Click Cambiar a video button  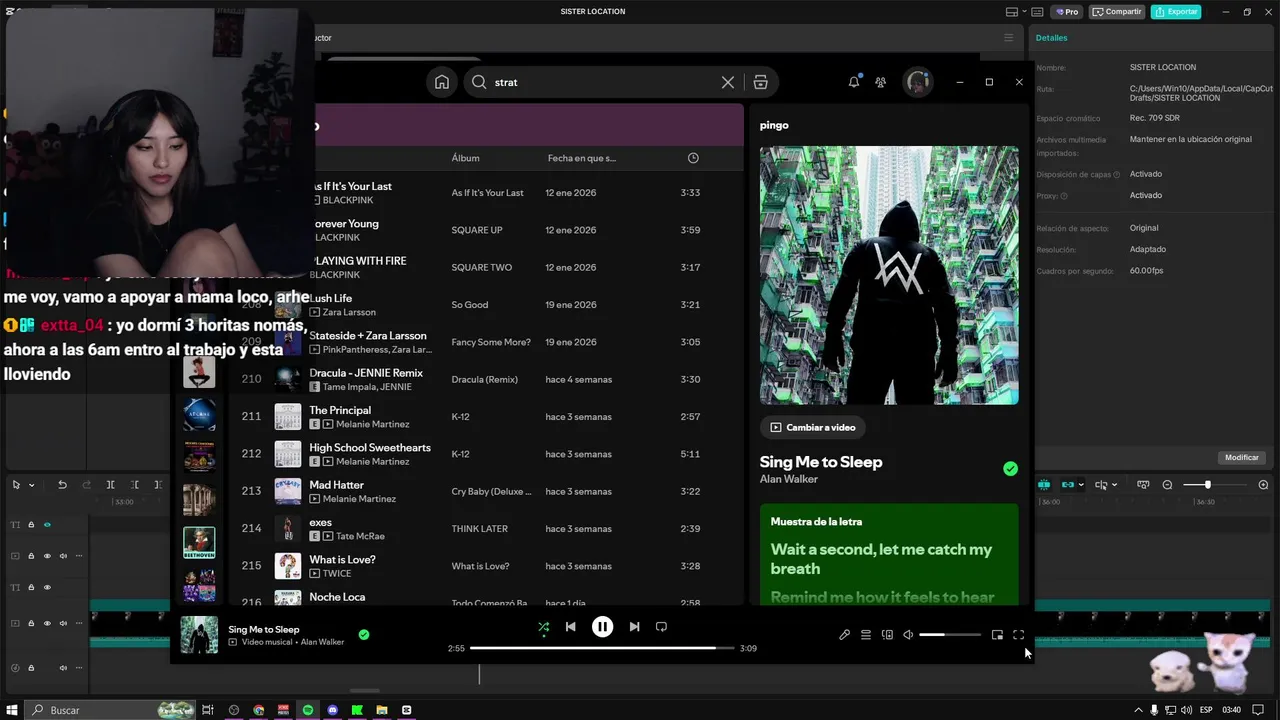click(813, 427)
